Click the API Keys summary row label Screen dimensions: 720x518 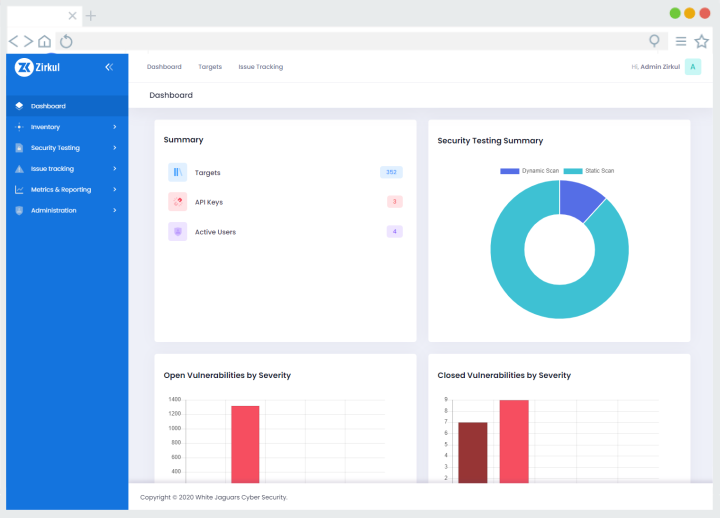click(208, 202)
